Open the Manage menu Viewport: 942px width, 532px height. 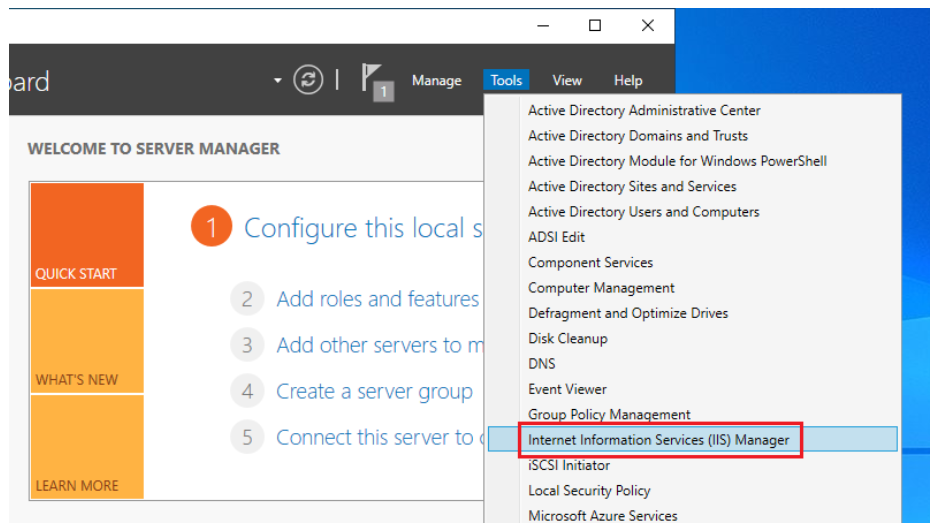point(436,81)
